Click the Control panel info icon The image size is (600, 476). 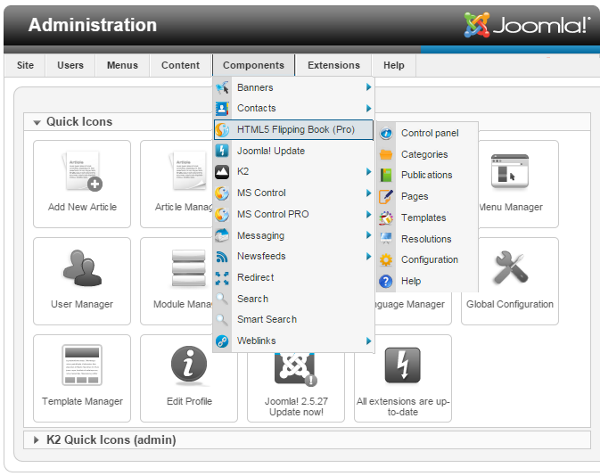point(386,133)
